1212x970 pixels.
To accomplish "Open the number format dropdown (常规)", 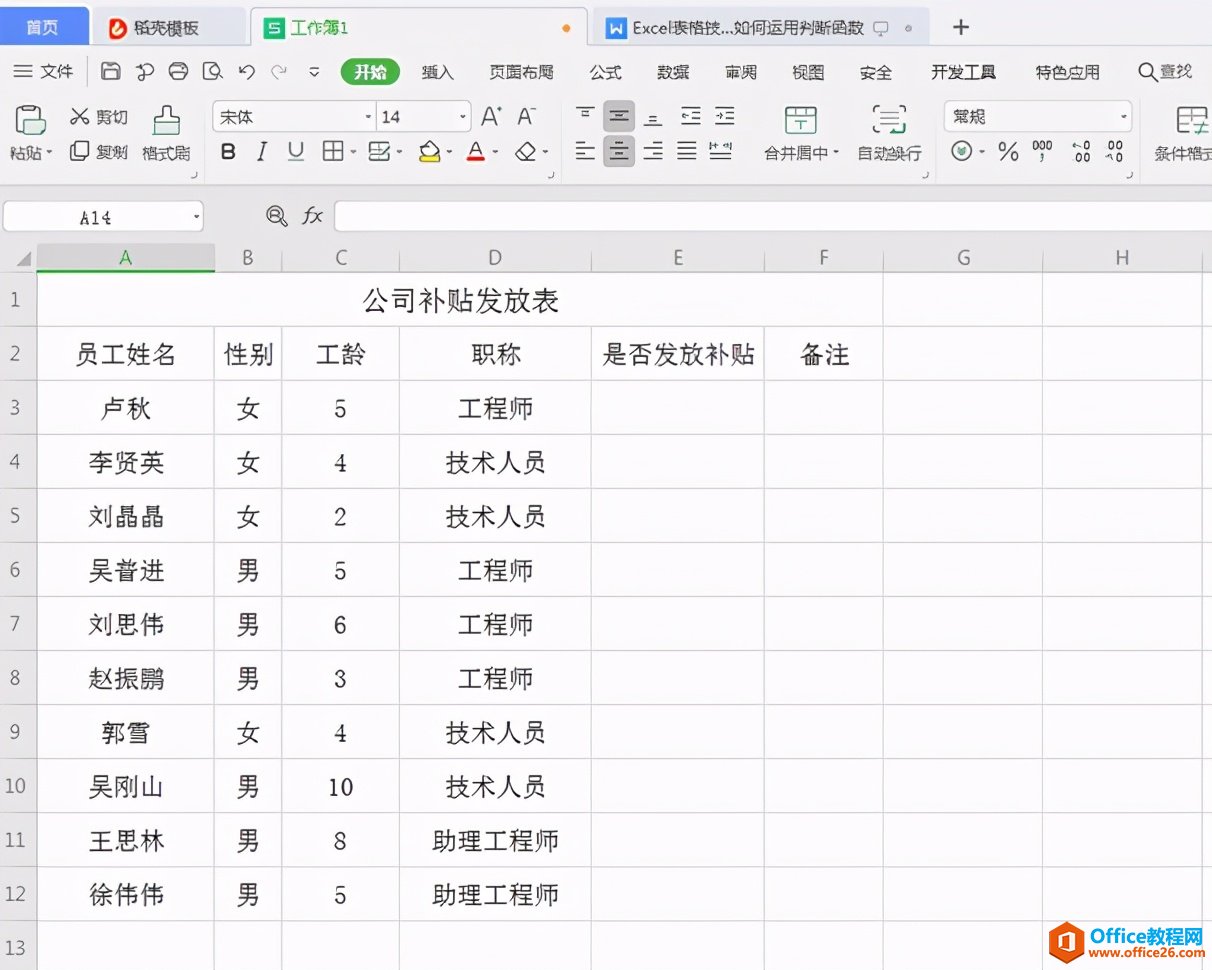I will pos(1124,118).
